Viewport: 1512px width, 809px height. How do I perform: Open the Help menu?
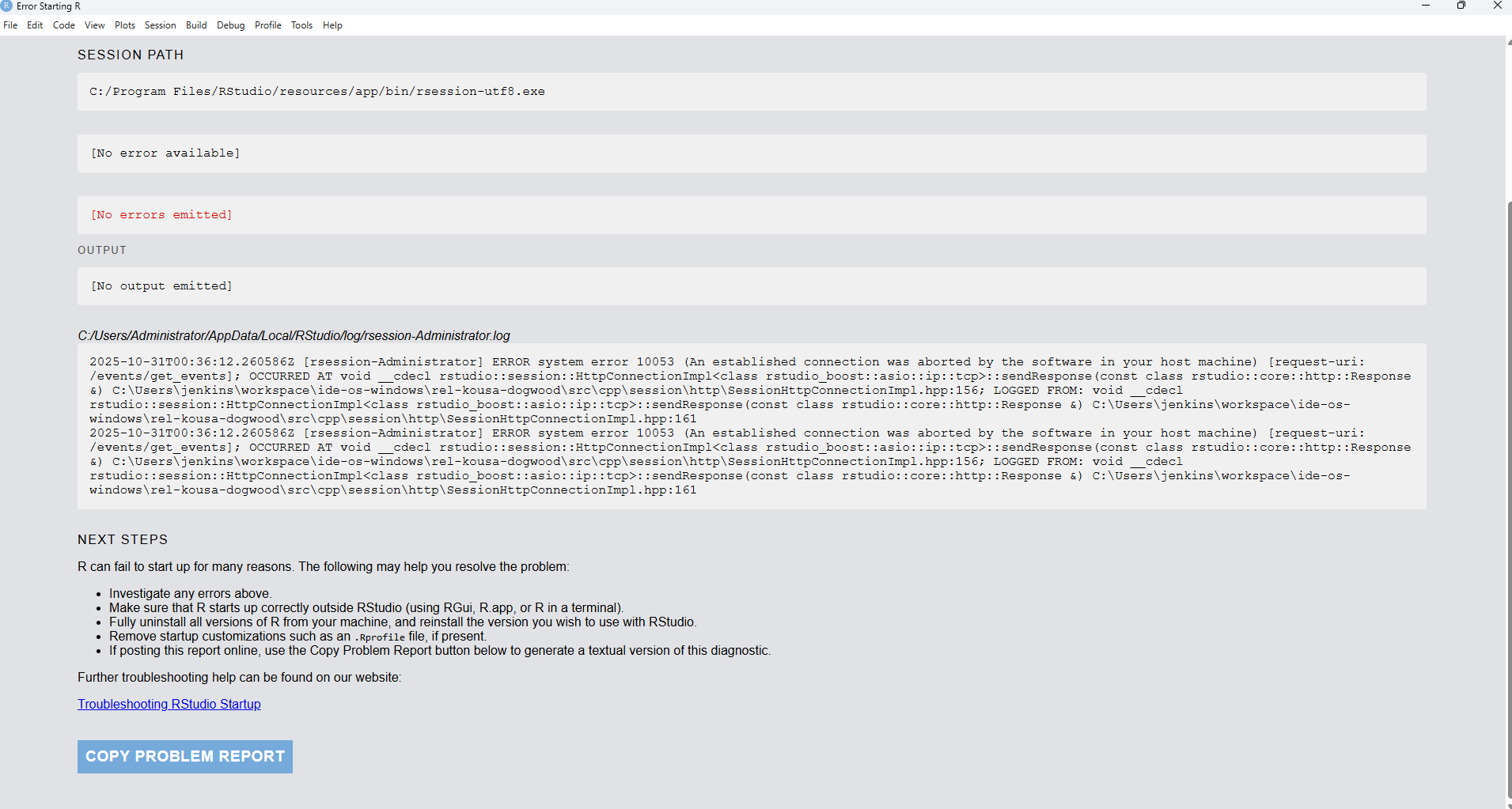332,25
